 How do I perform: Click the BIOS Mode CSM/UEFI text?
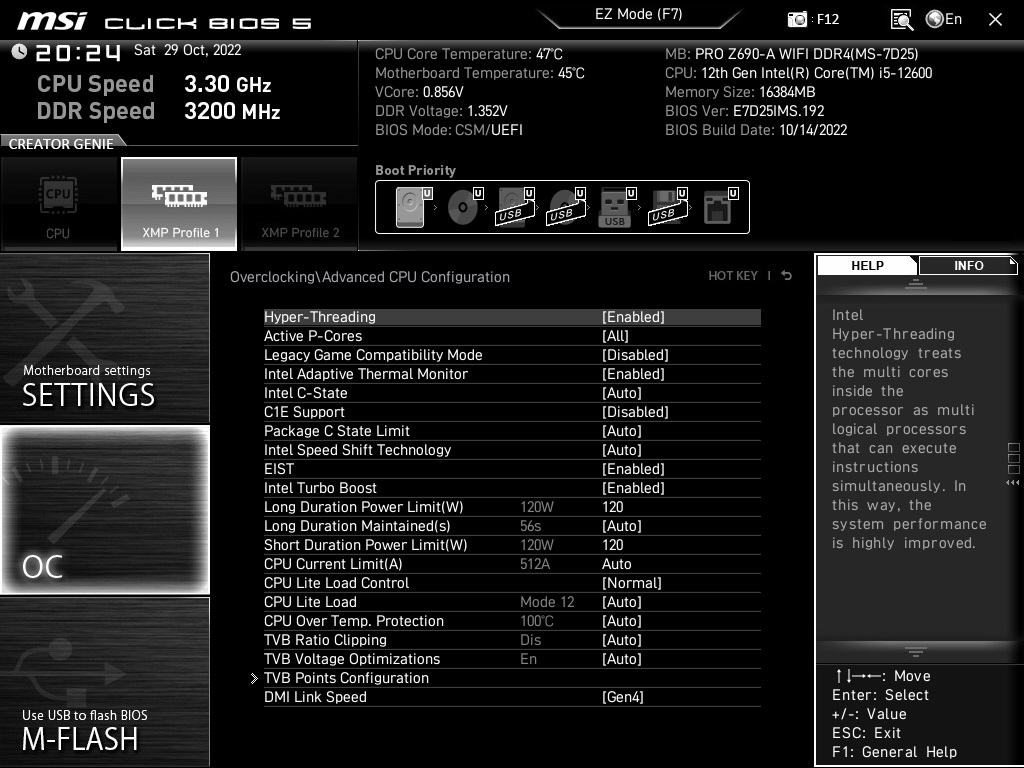(449, 130)
